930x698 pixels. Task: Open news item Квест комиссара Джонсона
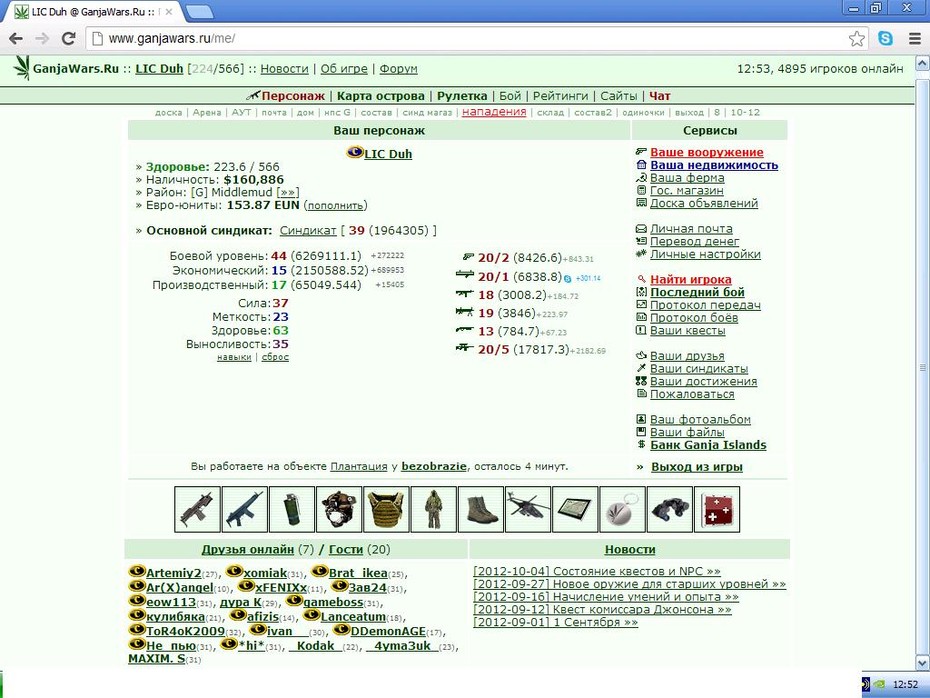[x=602, y=610]
